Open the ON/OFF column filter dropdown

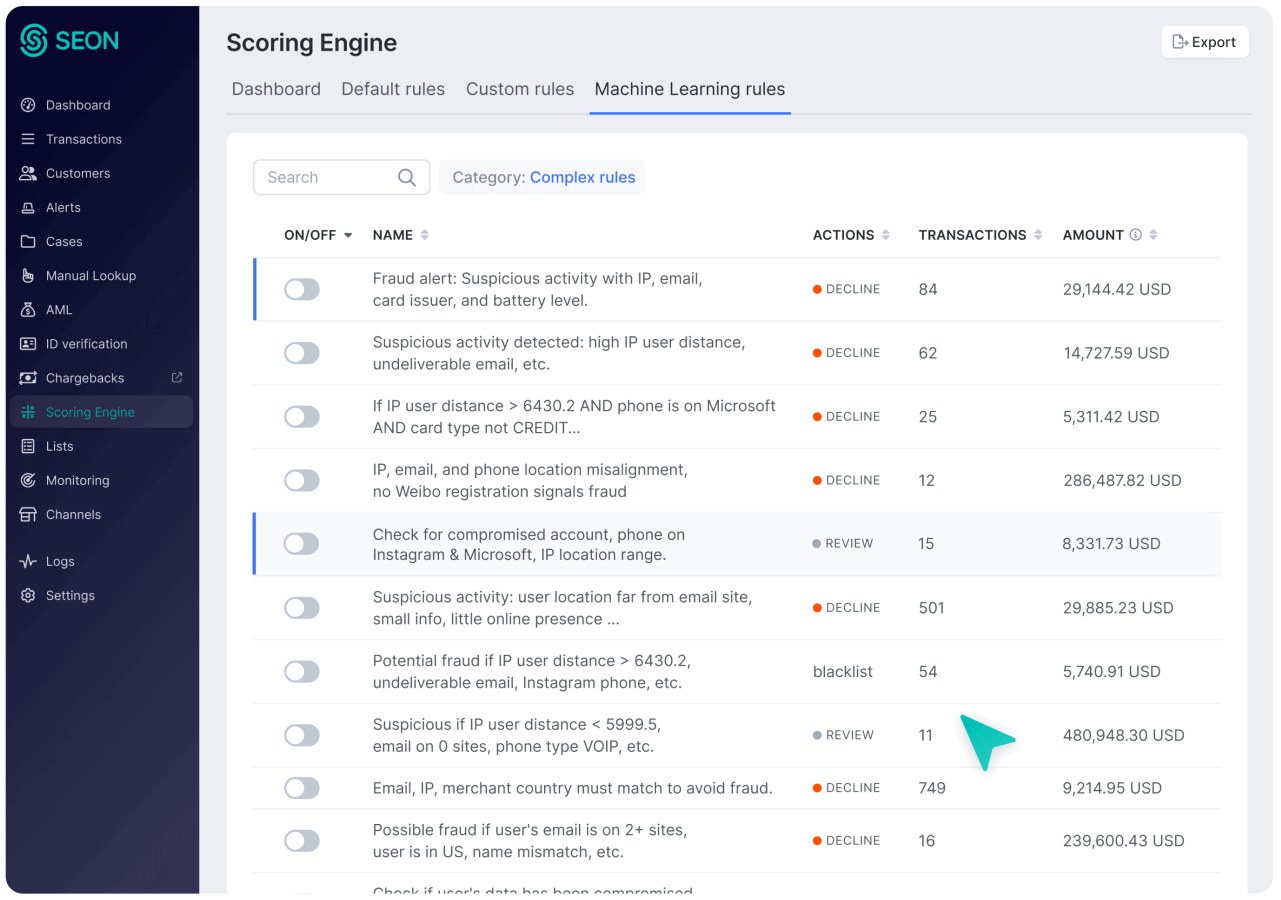[348, 235]
